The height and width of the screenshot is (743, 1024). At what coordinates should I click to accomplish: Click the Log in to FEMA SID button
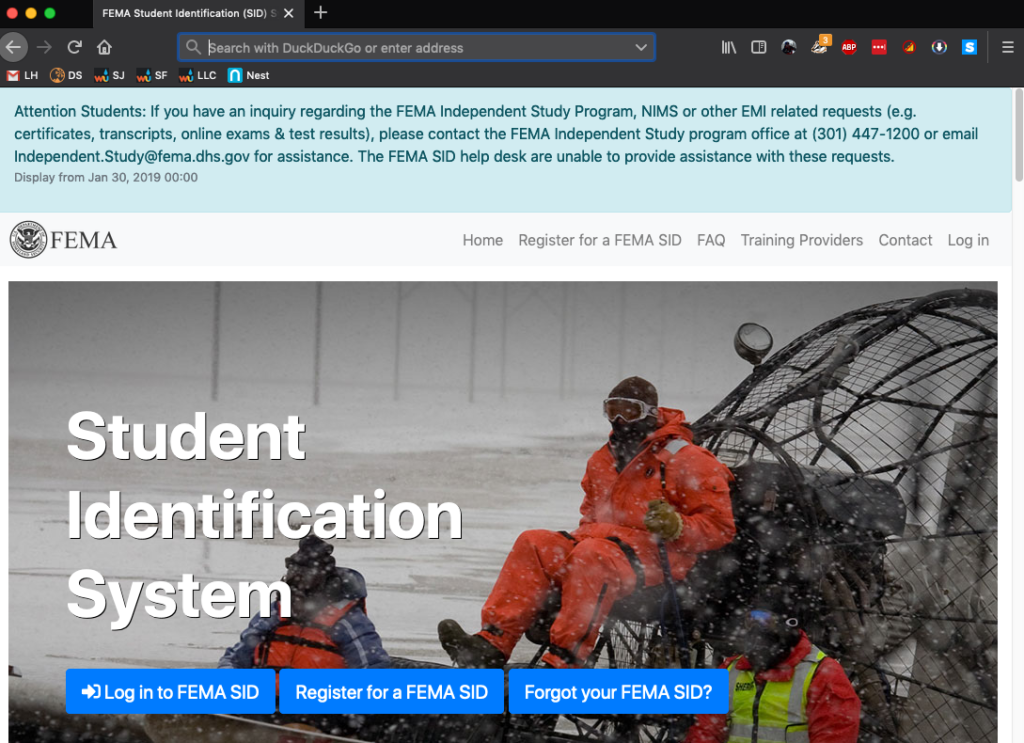(170, 692)
